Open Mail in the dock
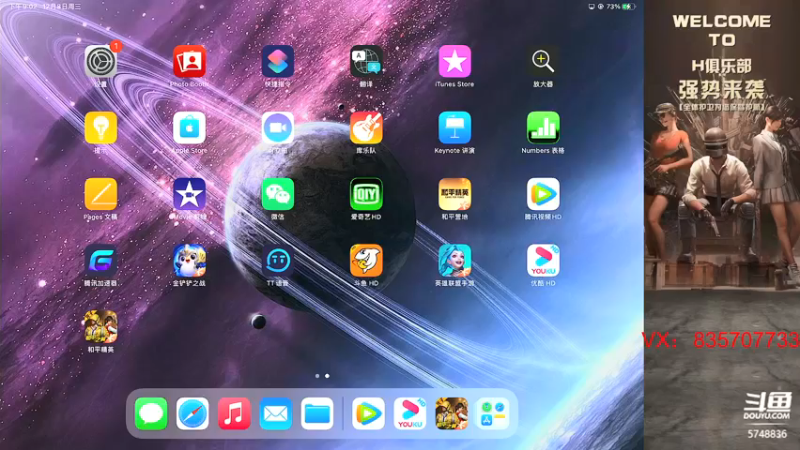 coord(276,413)
